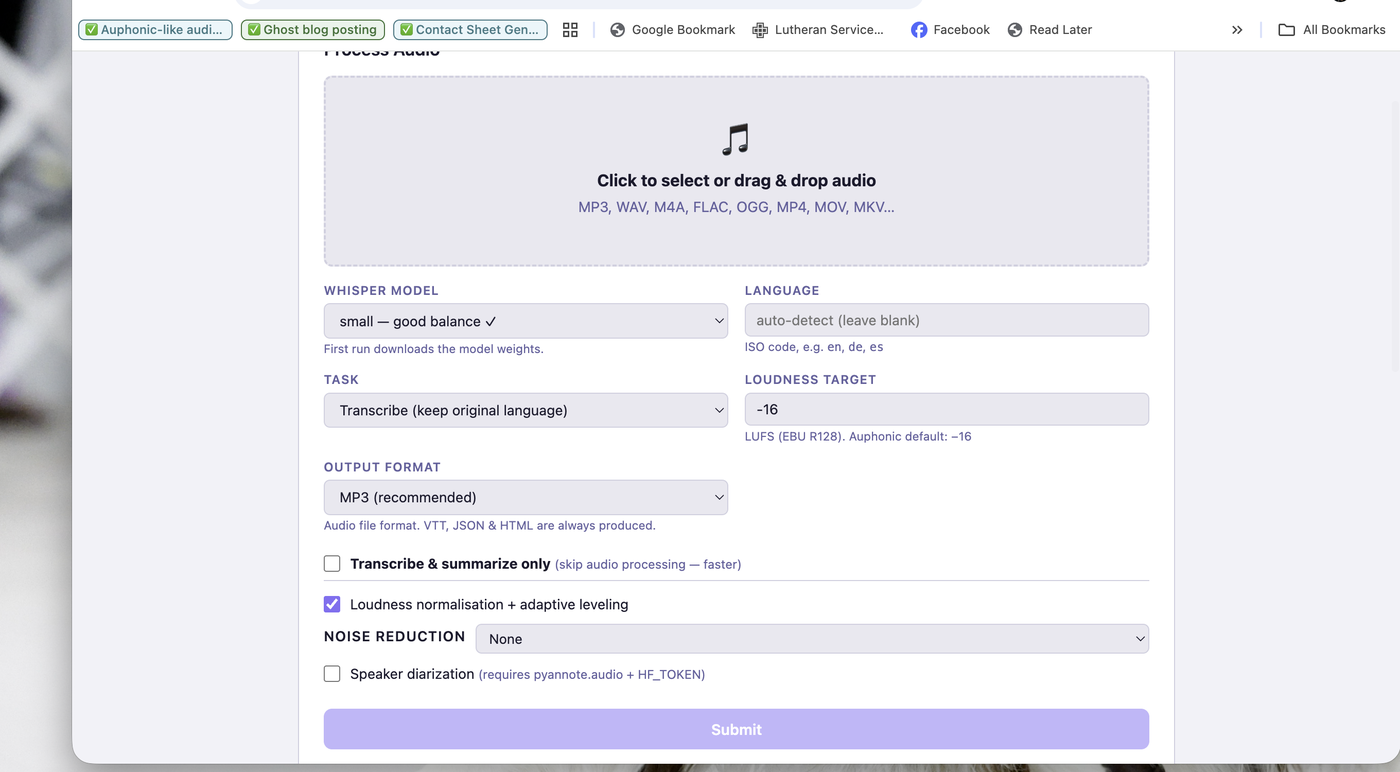Focus the Language auto-detect field

(947, 320)
